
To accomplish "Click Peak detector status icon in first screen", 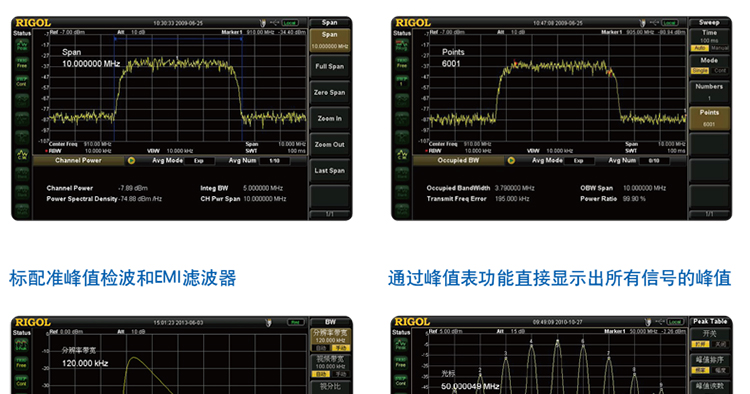I will [x=22, y=45].
